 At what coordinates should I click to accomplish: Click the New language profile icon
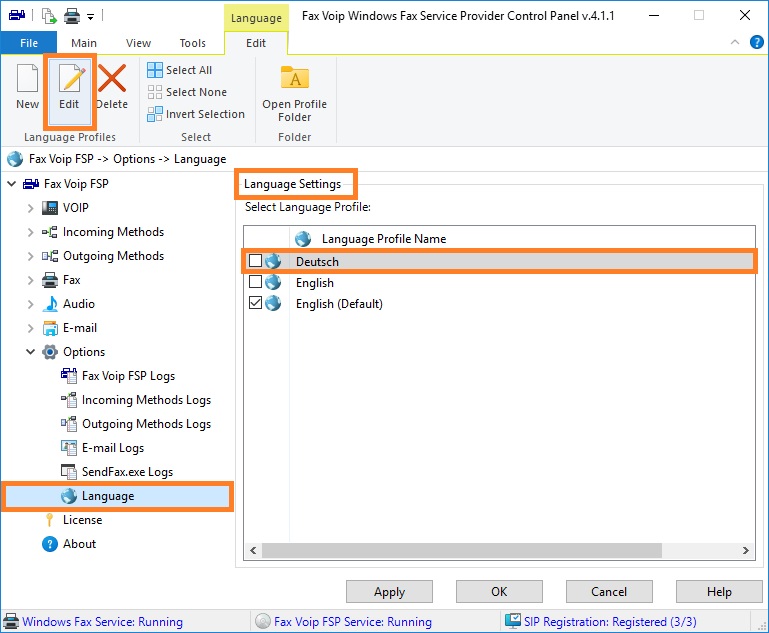pyautogui.click(x=27, y=78)
